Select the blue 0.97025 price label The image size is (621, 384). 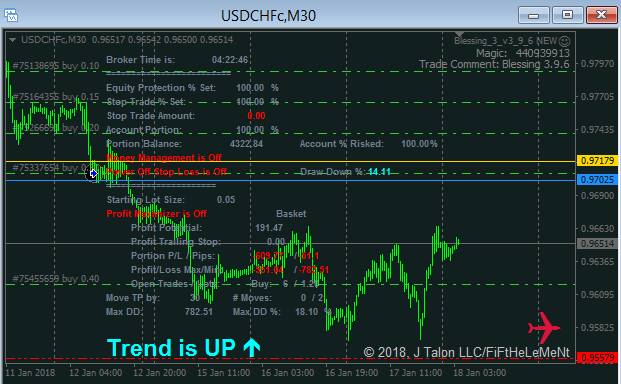coord(597,179)
